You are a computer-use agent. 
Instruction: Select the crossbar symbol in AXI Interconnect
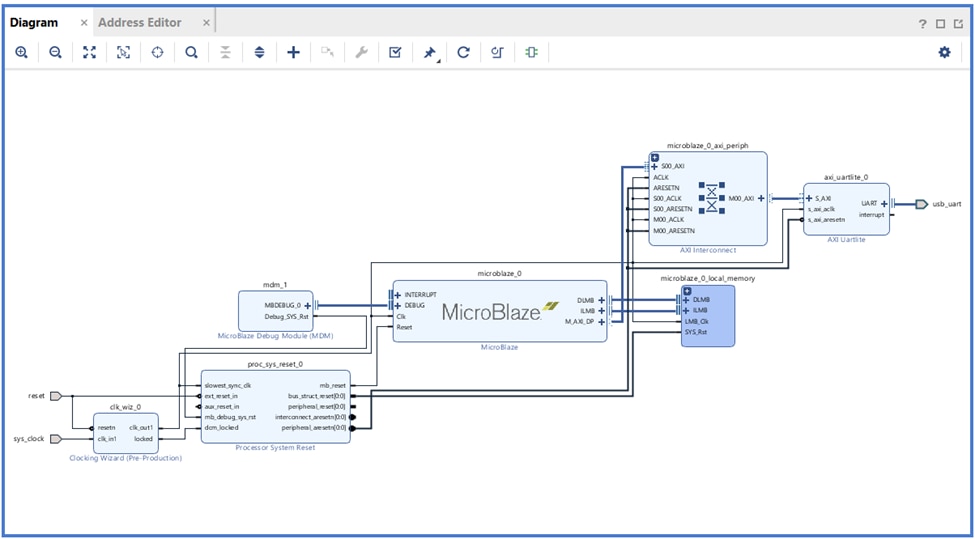[712, 198]
